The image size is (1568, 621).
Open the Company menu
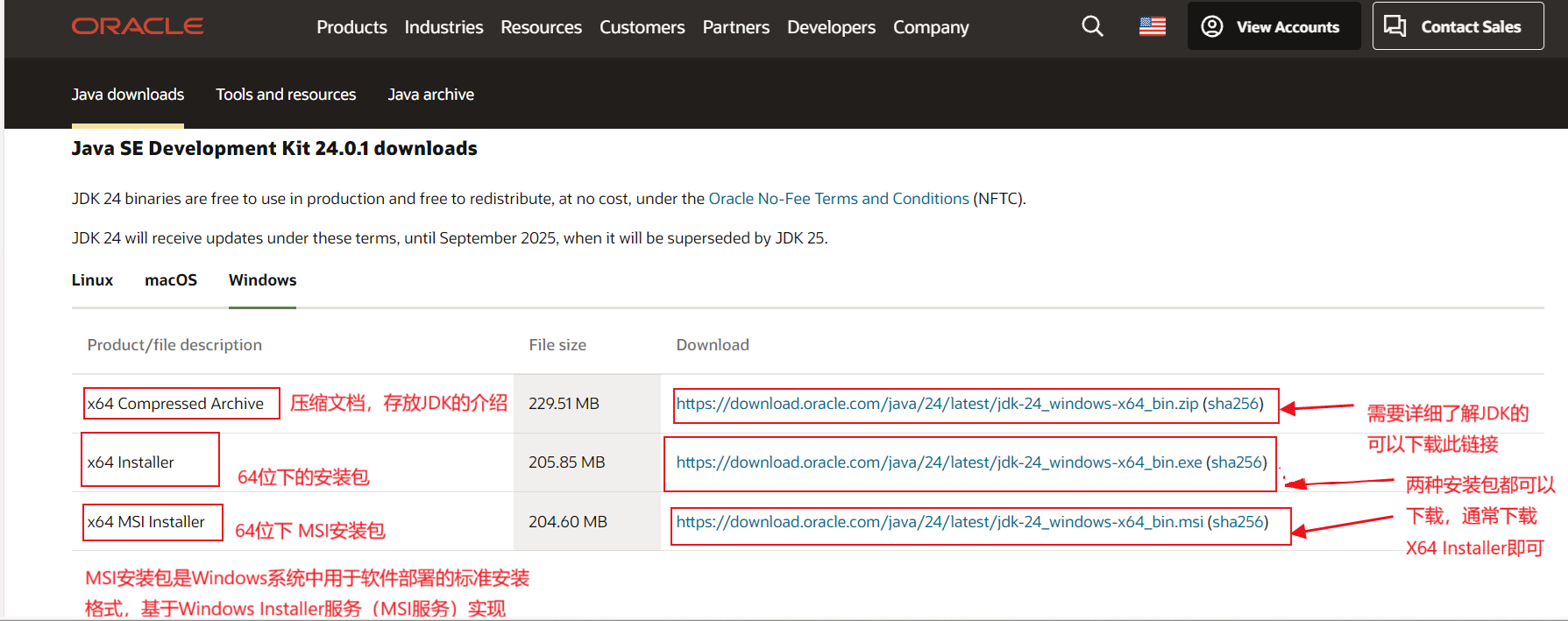(x=931, y=27)
